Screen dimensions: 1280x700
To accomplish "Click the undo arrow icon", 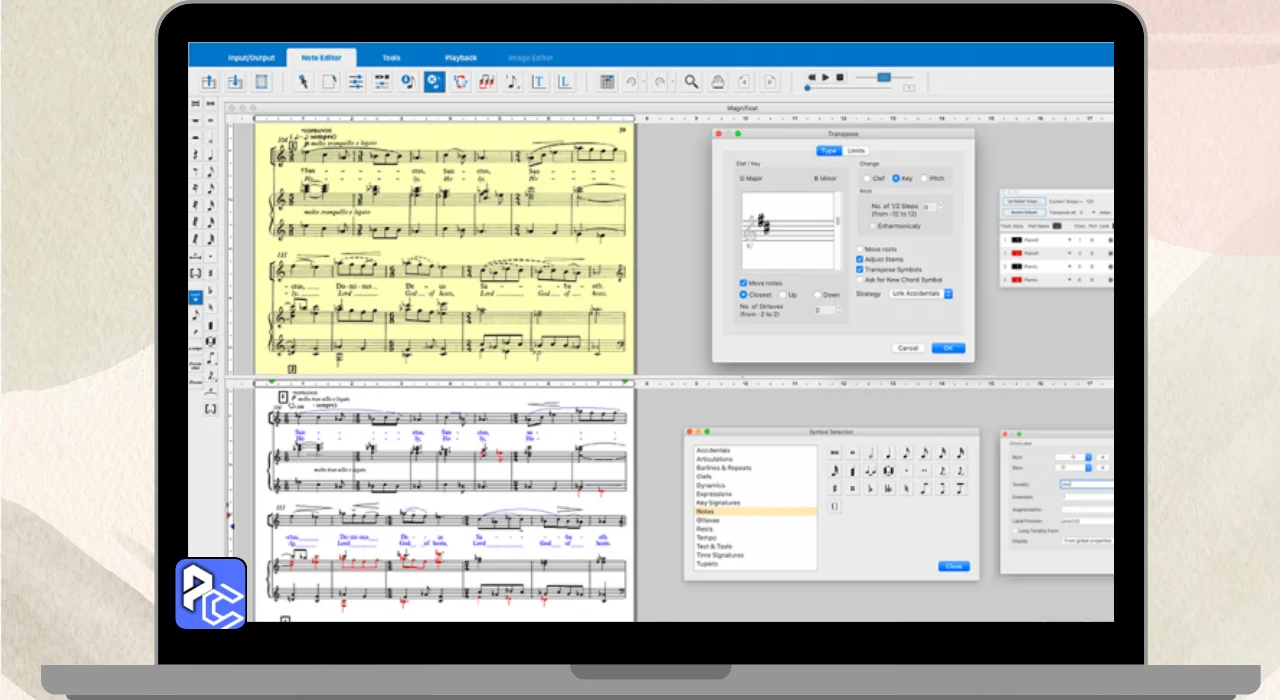I will (631, 82).
